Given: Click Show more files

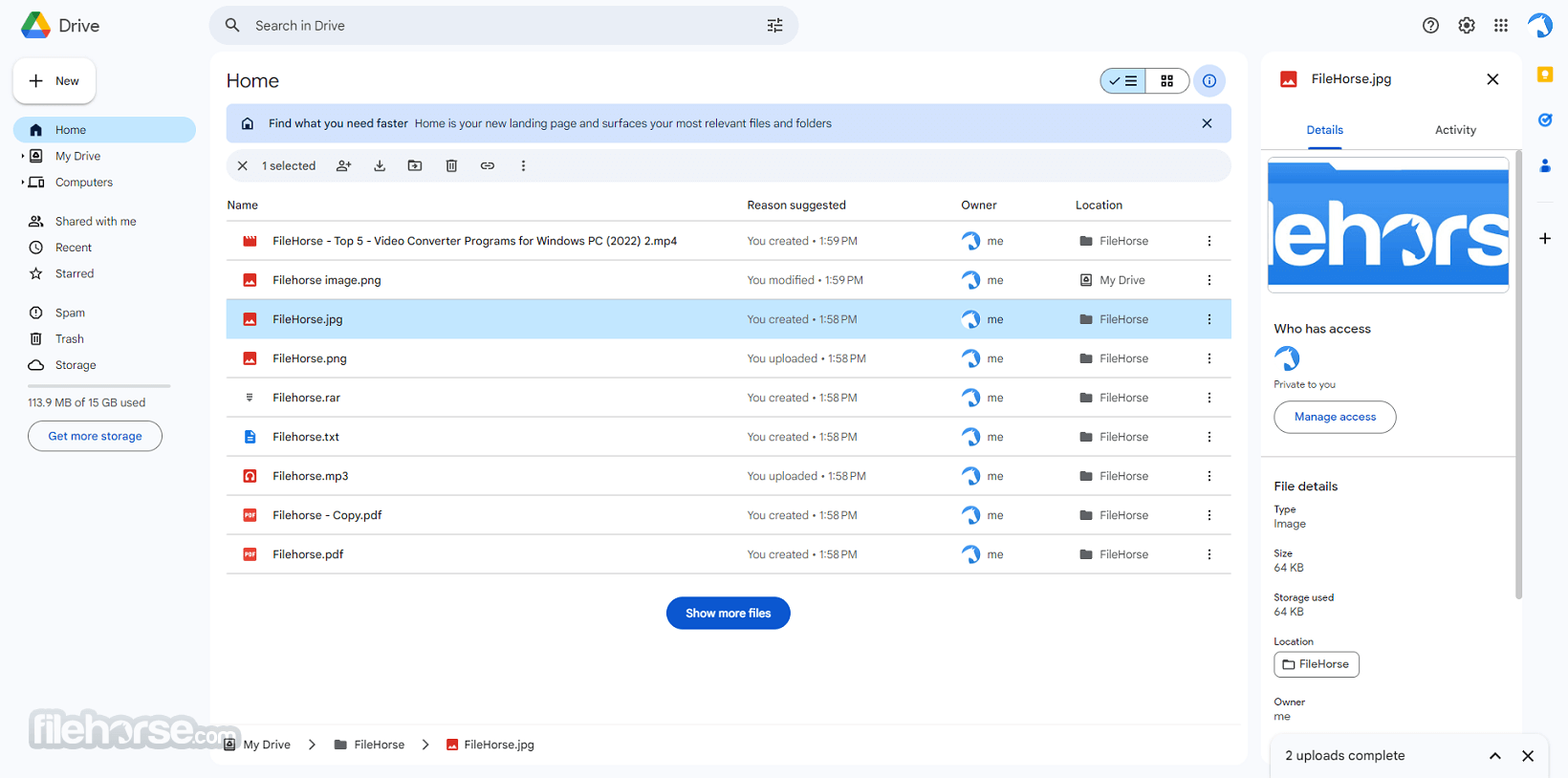Looking at the screenshot, I should (x=728, y=614).
